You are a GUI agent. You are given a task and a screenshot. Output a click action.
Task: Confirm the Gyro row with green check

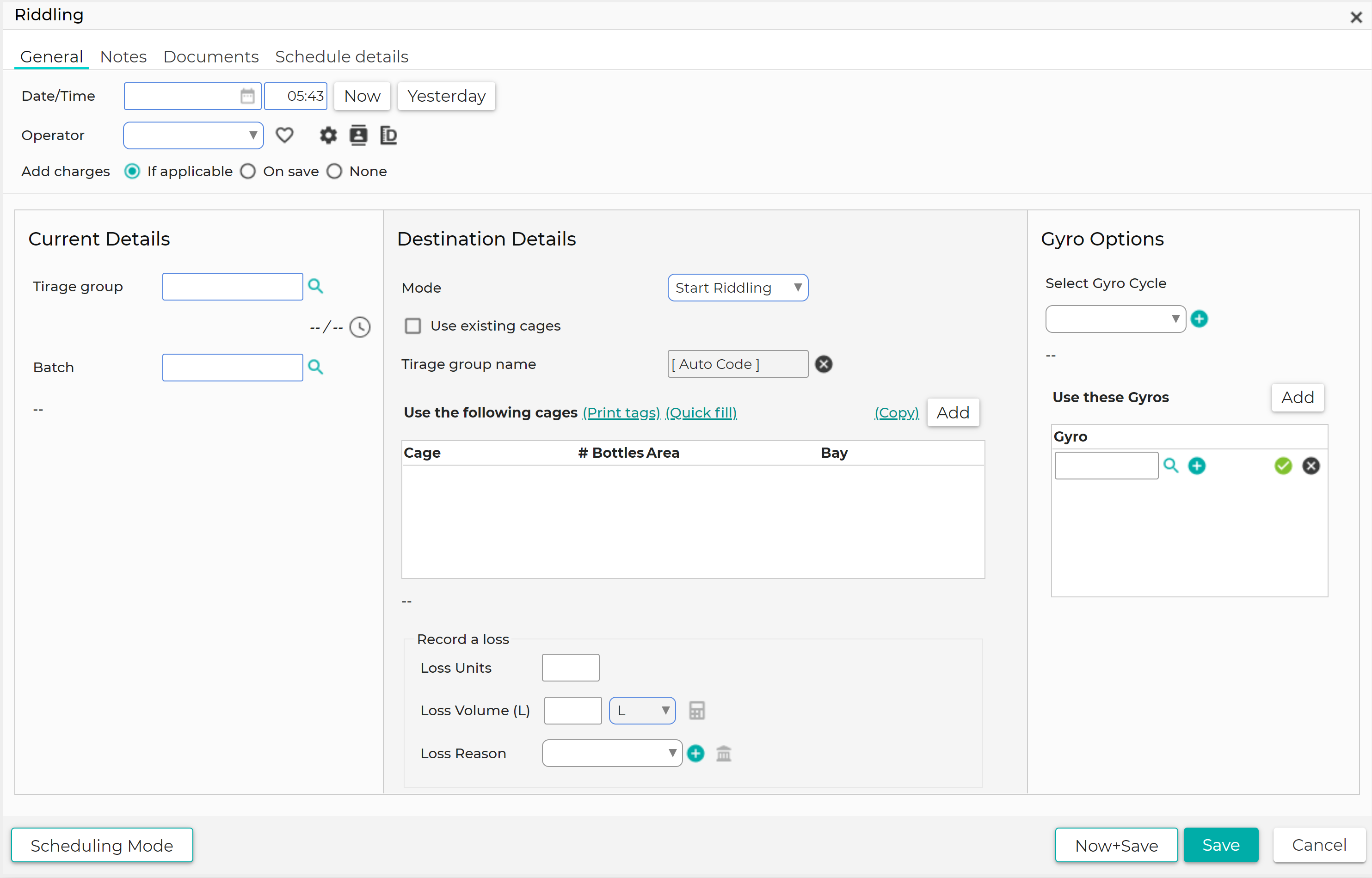pyautogui.click(x=1283, y=466)
